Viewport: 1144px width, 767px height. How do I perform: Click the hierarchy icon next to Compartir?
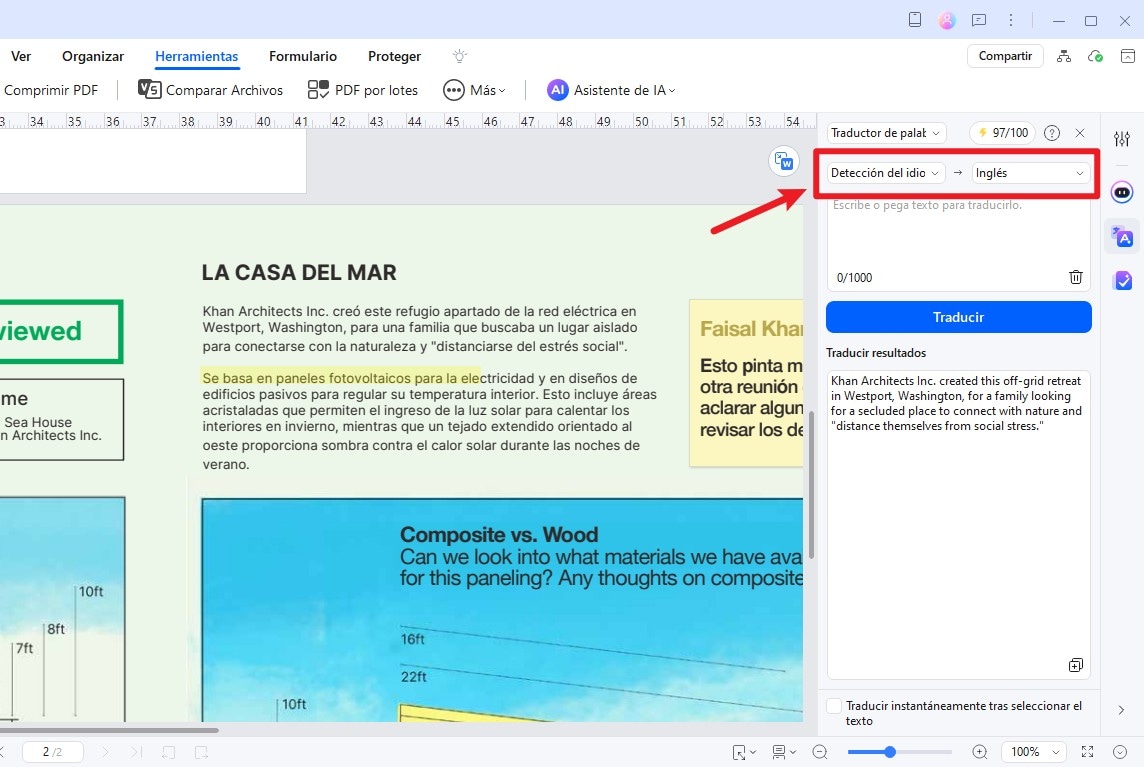pos(1064,56)
